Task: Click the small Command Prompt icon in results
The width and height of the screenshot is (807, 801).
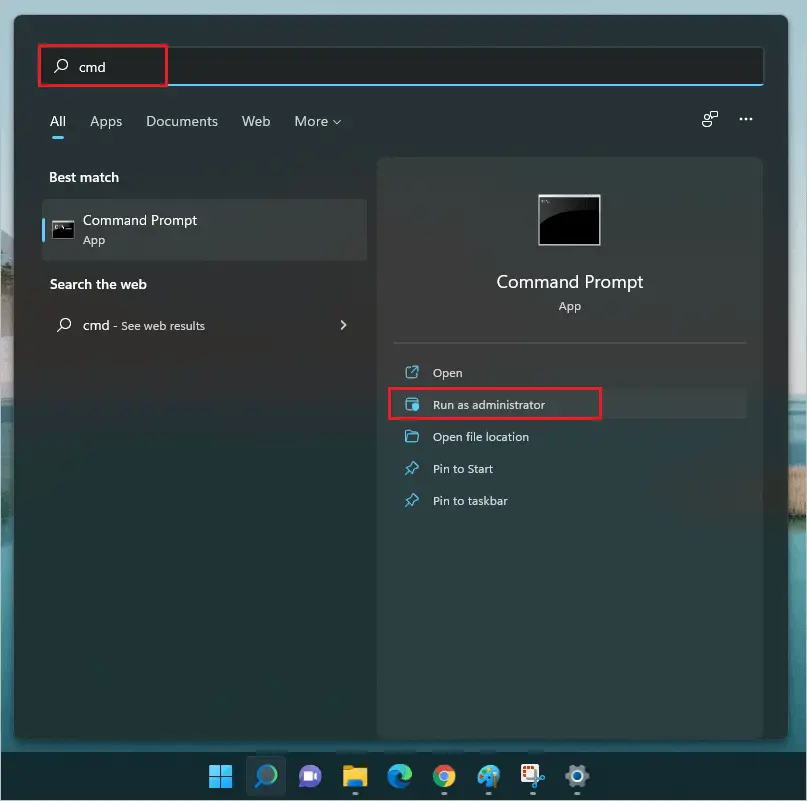Action: coord(63,230)
